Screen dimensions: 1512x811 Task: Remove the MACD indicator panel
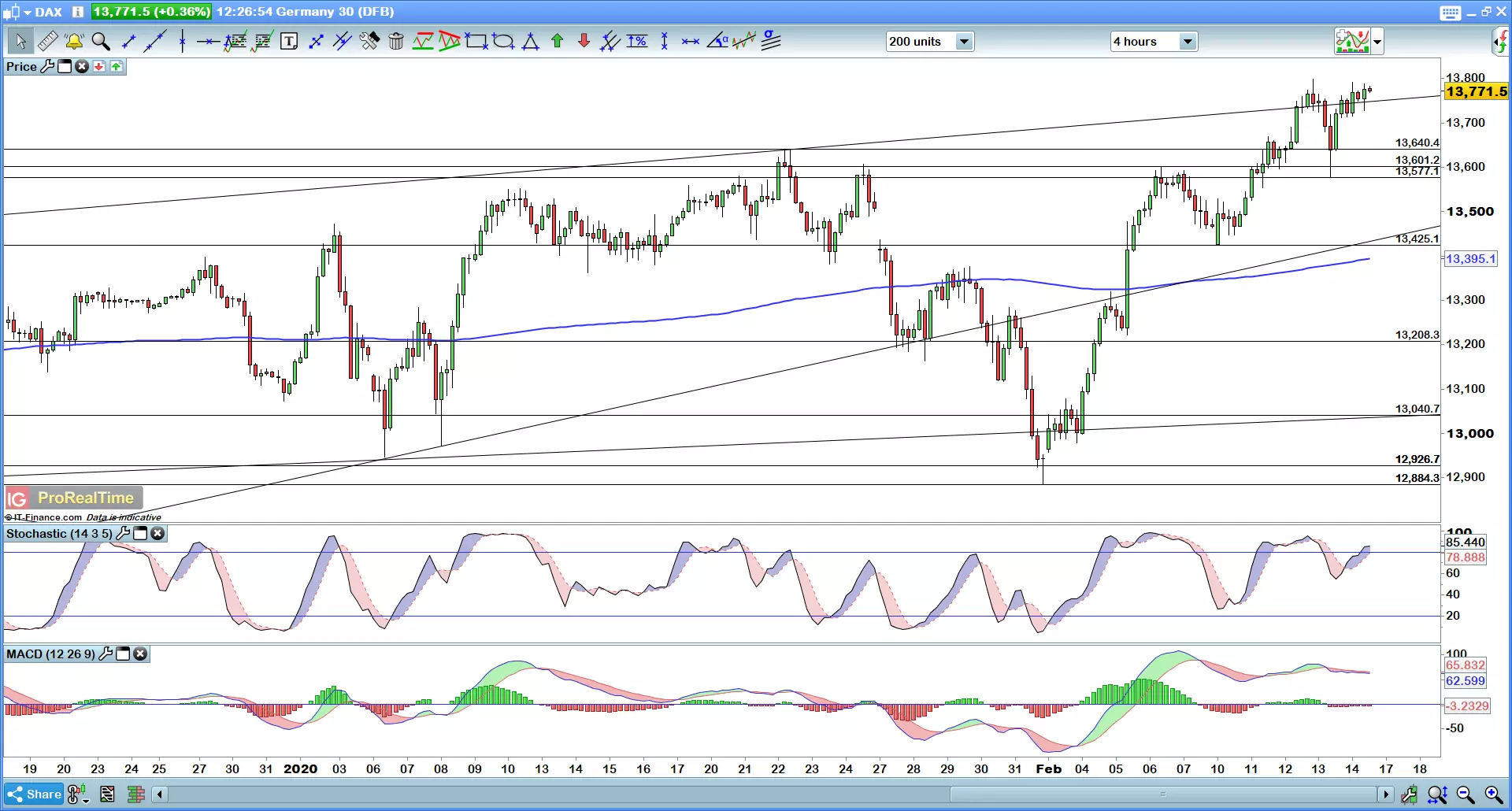(140, 654)
